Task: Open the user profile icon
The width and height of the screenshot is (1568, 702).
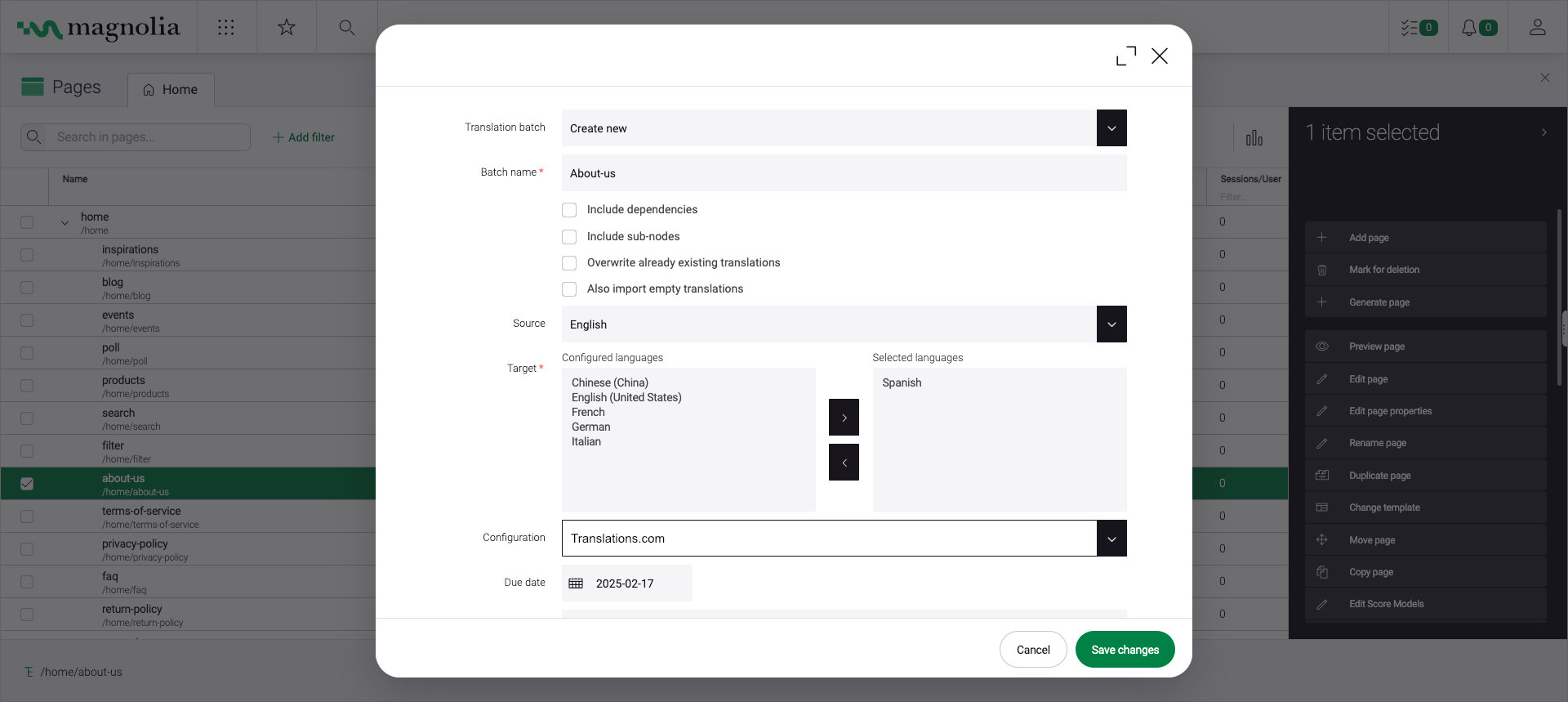Action: pyautogui.click(x=1537, y=28)
